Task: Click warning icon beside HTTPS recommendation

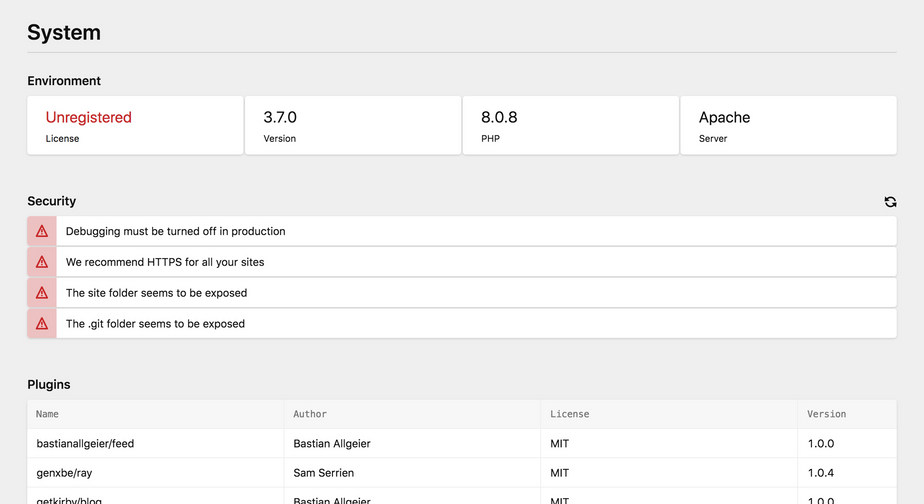Action: (x=42, y=262)
